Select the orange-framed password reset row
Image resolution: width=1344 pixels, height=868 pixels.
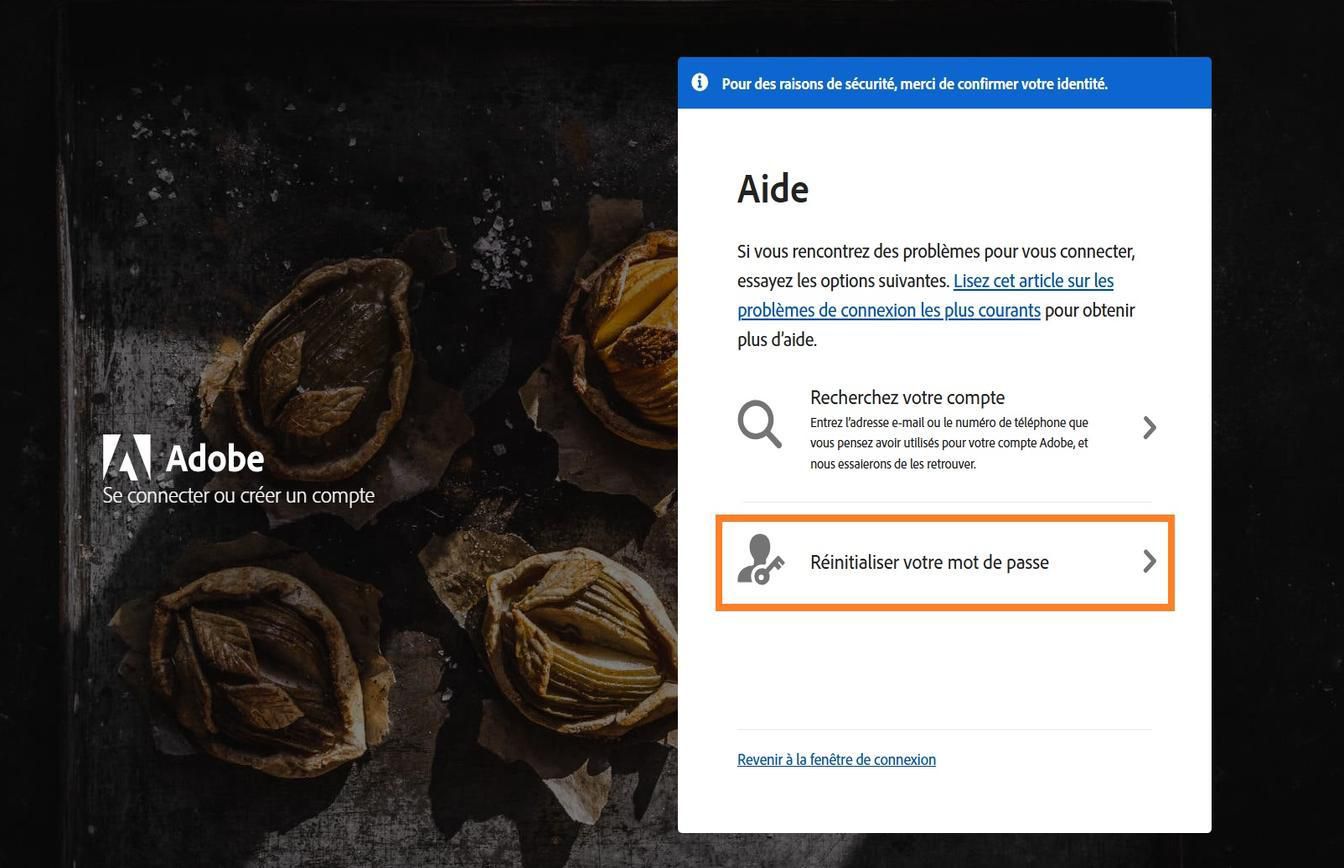944,562
